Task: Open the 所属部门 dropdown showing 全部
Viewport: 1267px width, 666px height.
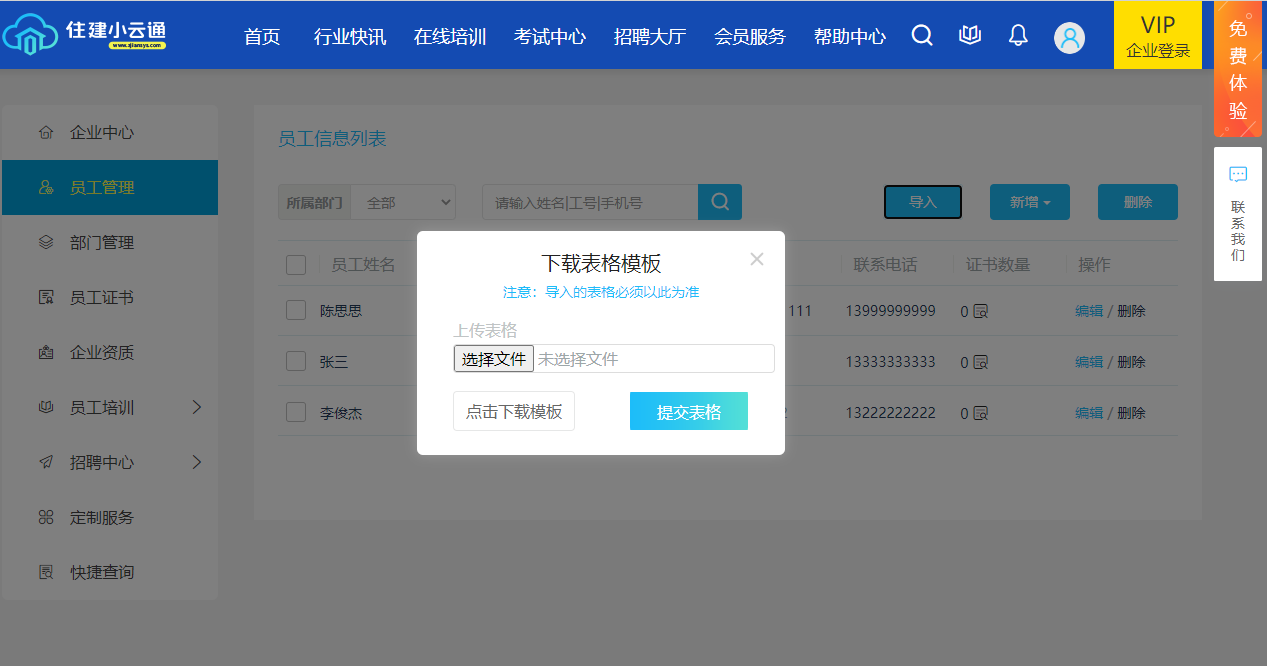Action: coord(403,202)
